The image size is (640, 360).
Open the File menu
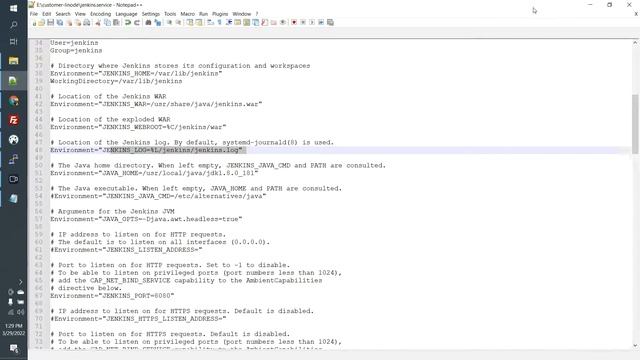(x=34, y=14)
